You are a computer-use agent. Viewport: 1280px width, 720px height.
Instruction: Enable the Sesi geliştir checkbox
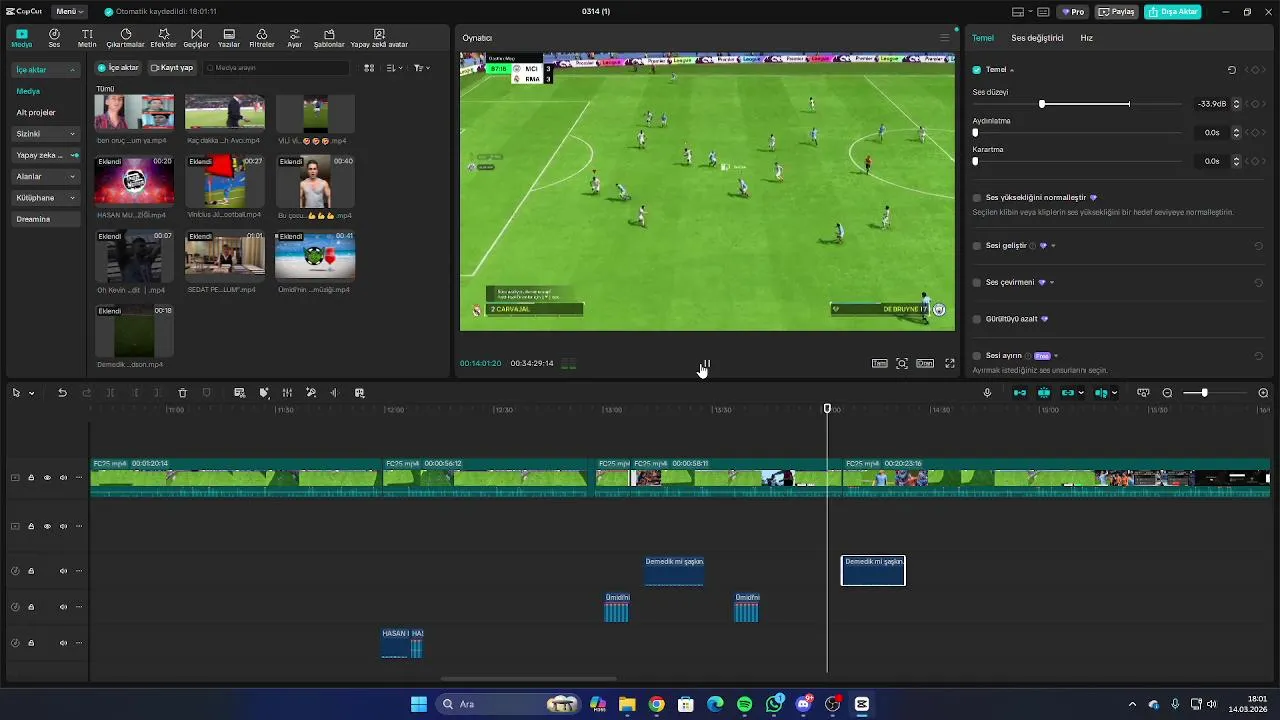977,246
